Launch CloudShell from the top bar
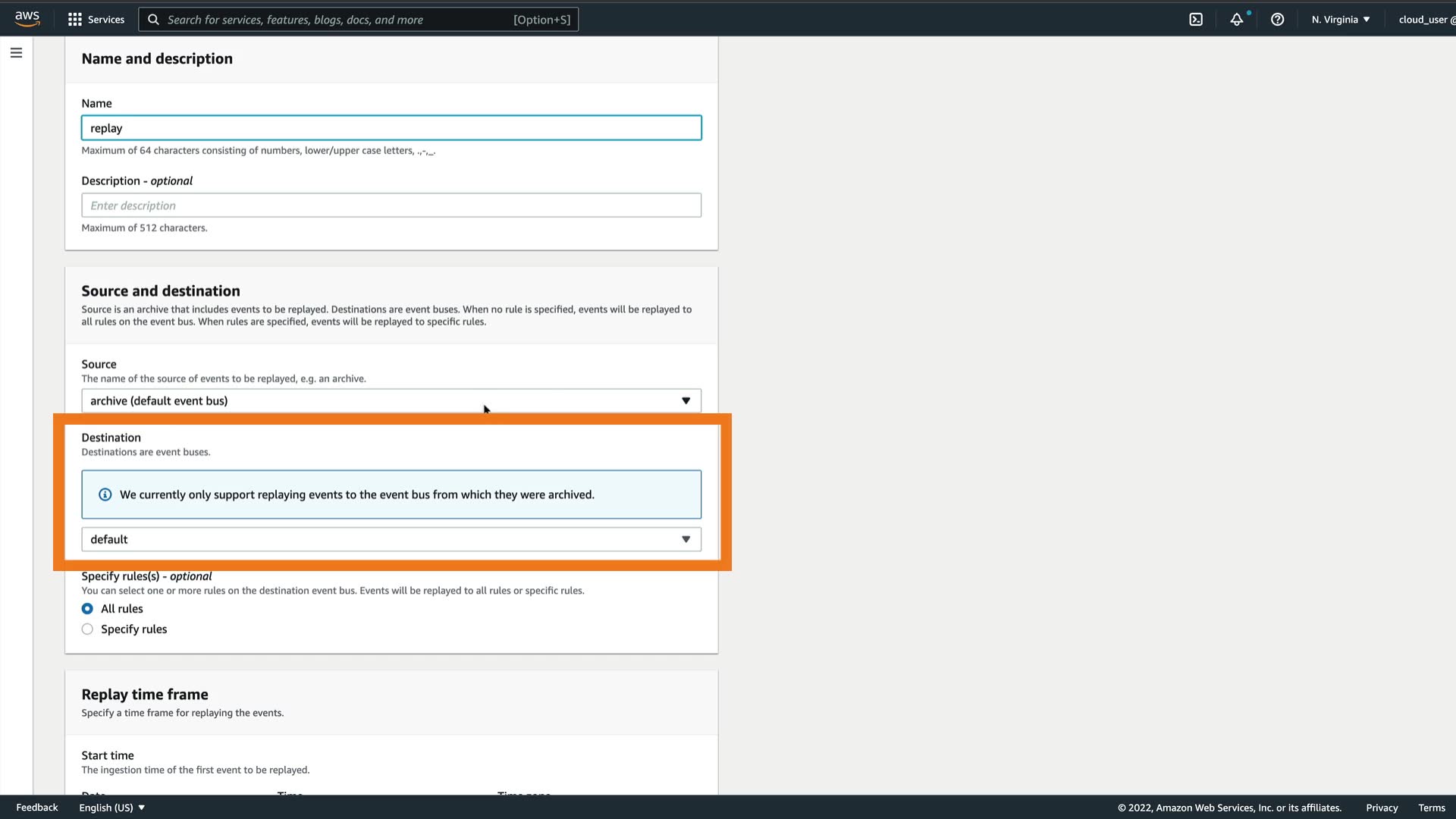 coord(1196,20)
